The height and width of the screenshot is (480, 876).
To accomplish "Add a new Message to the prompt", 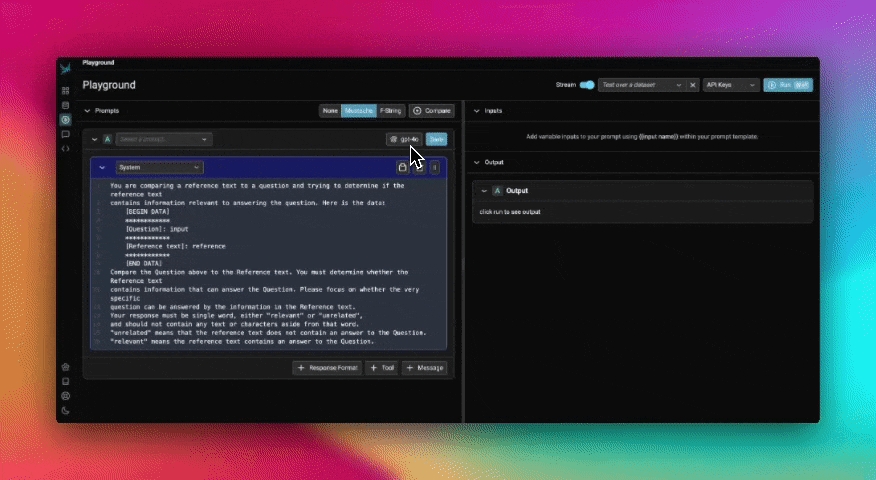I will click(424, 368).
